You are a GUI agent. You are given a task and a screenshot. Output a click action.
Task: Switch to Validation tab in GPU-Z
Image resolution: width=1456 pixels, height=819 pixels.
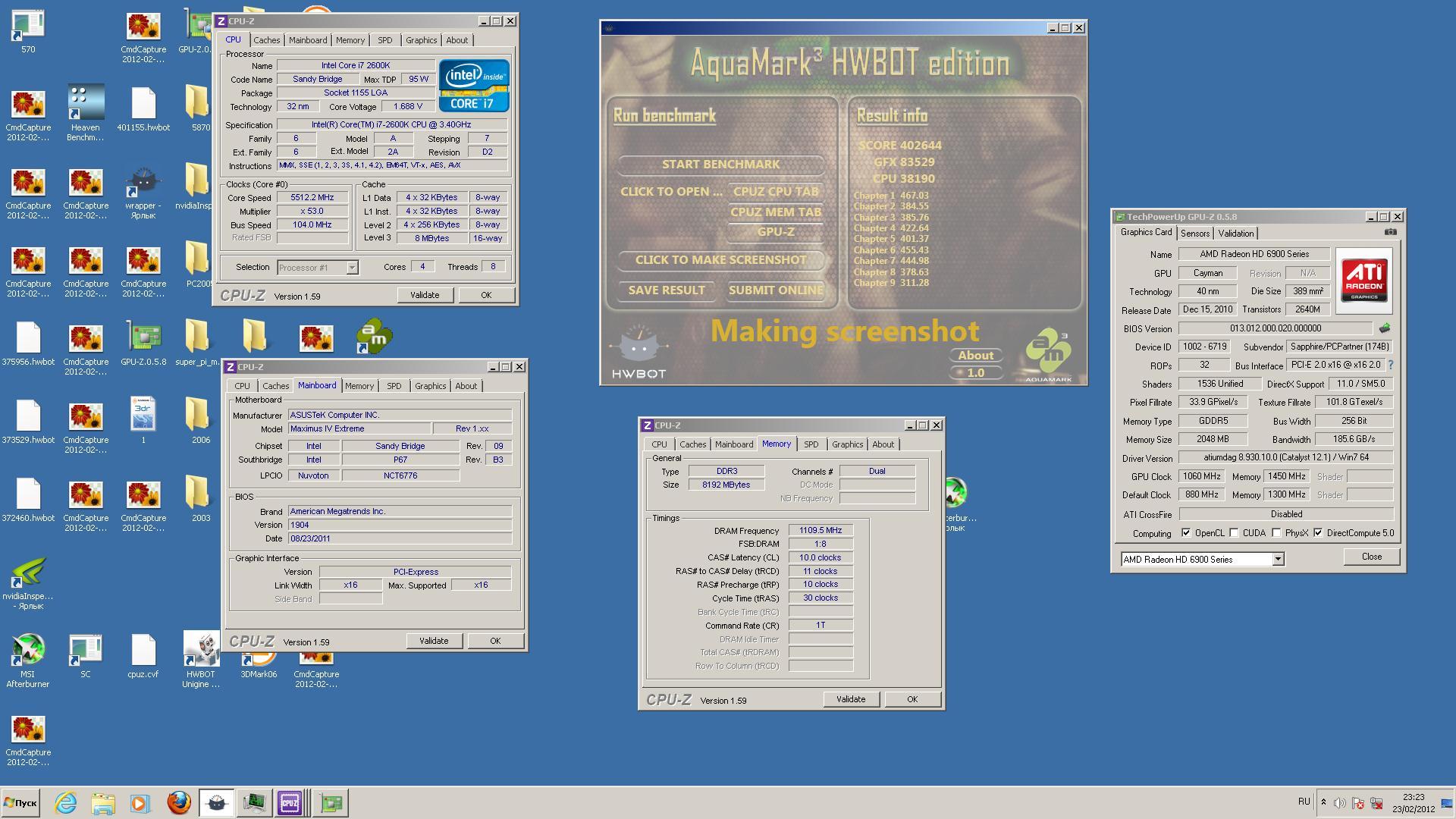pyautogui.click(x=1236, y=234)
